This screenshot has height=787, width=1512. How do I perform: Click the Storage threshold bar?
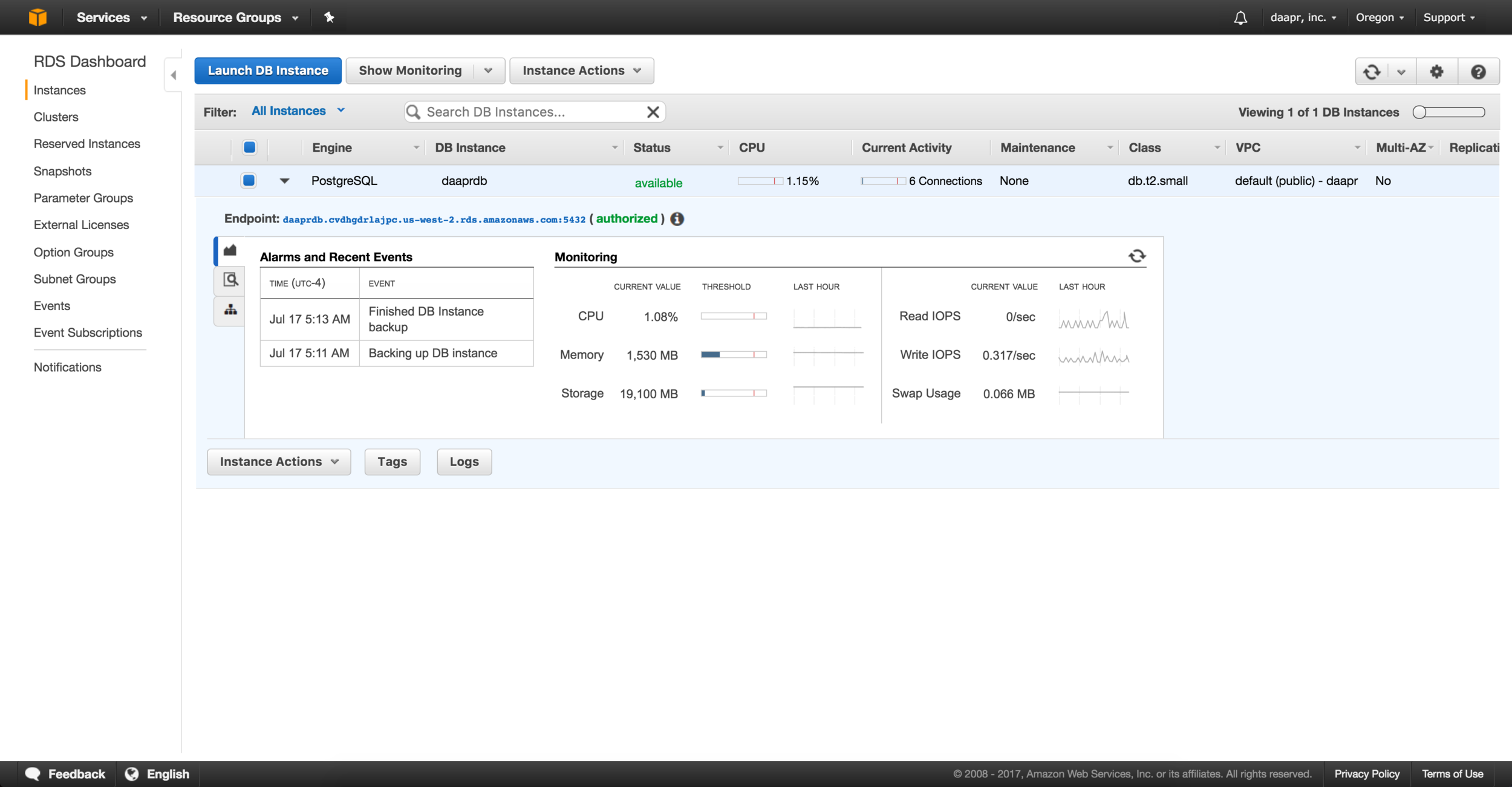tap(734, 393)
